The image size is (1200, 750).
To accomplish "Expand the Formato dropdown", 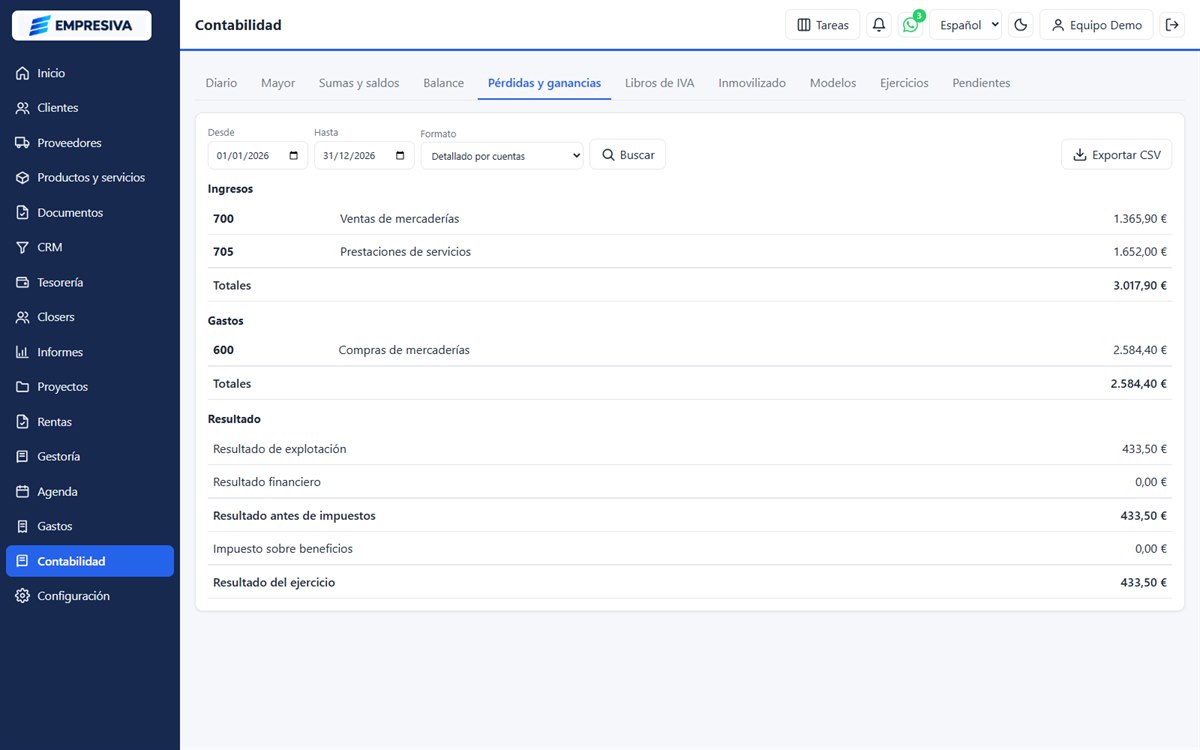I will pos(502,155).
